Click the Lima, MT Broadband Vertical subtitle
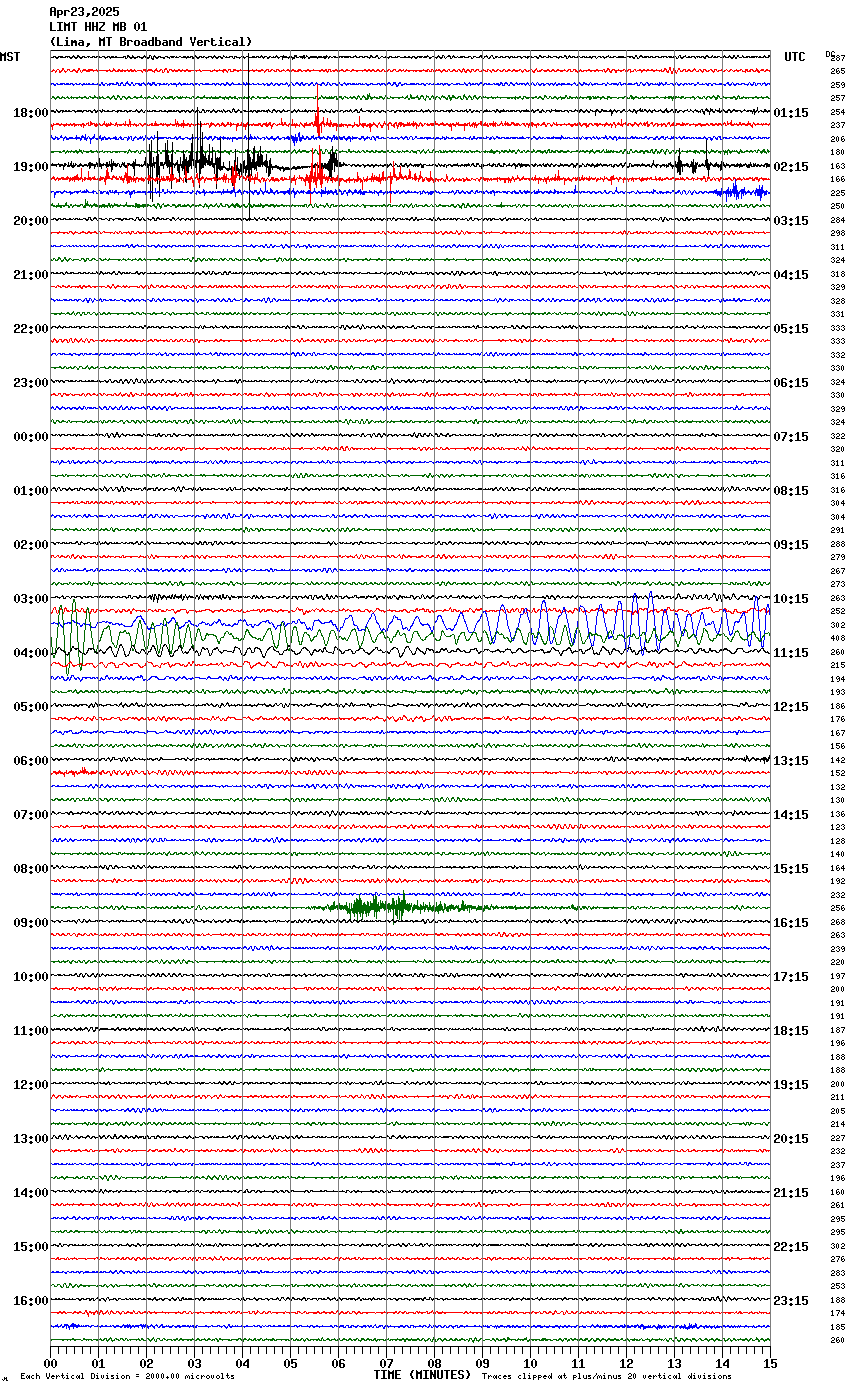 (150, 42)
